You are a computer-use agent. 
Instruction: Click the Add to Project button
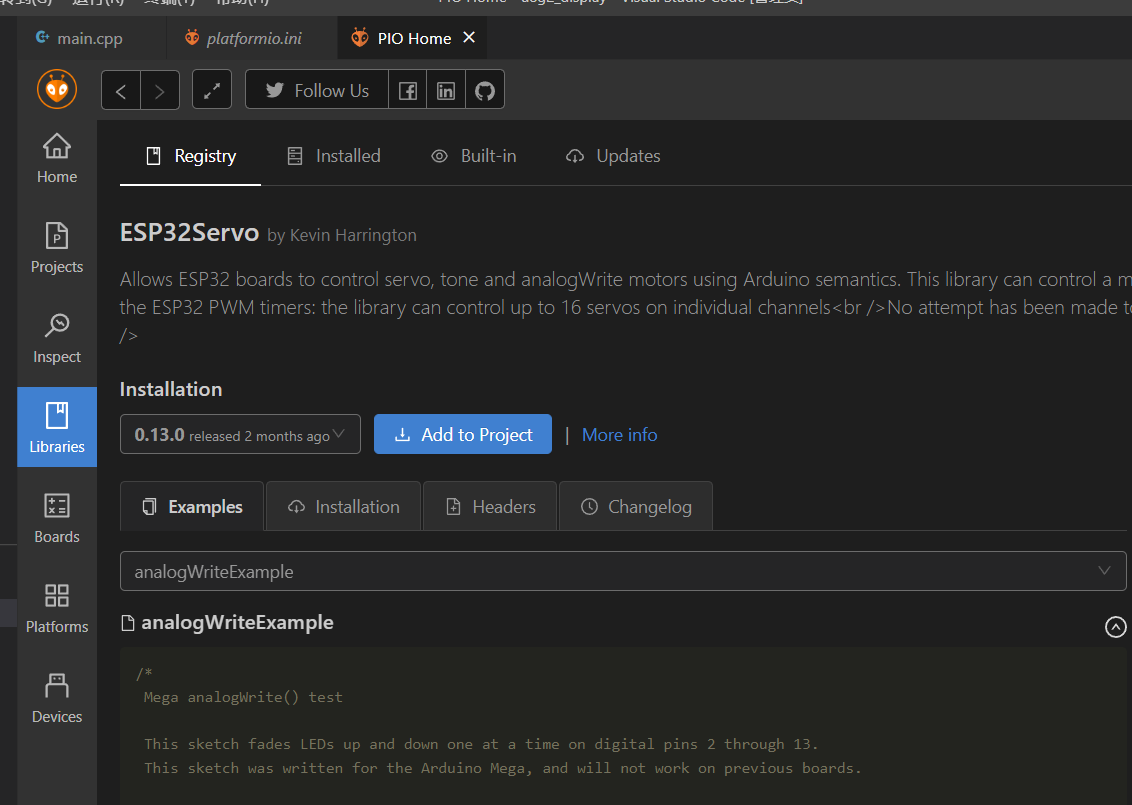[x=463, y=435]
